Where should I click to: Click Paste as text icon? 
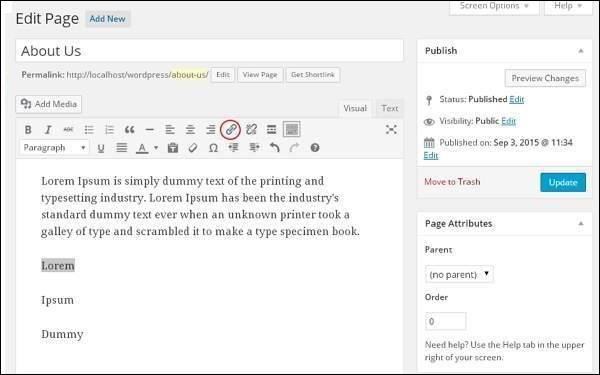tap(173, 148)
